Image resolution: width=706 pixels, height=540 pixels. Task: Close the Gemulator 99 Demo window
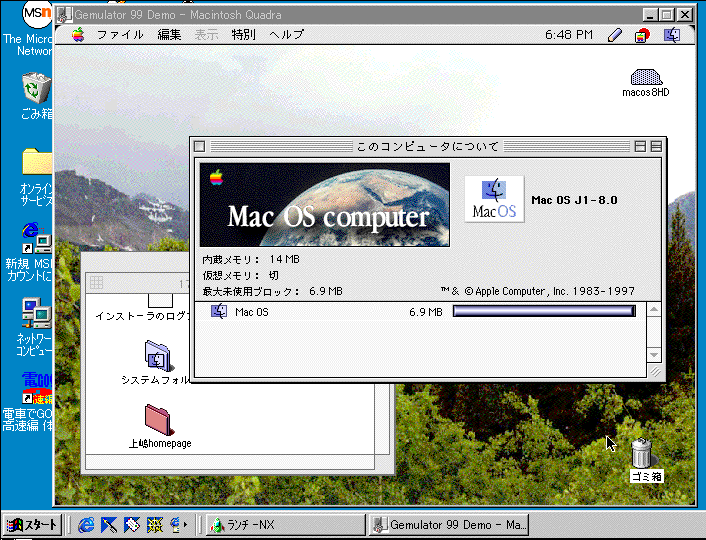[684, 15]
